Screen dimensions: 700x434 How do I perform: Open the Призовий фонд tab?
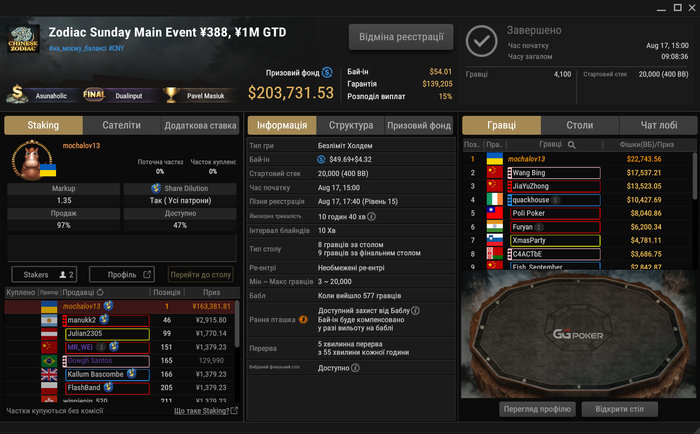pyautogui.click(x=419, y=125)
